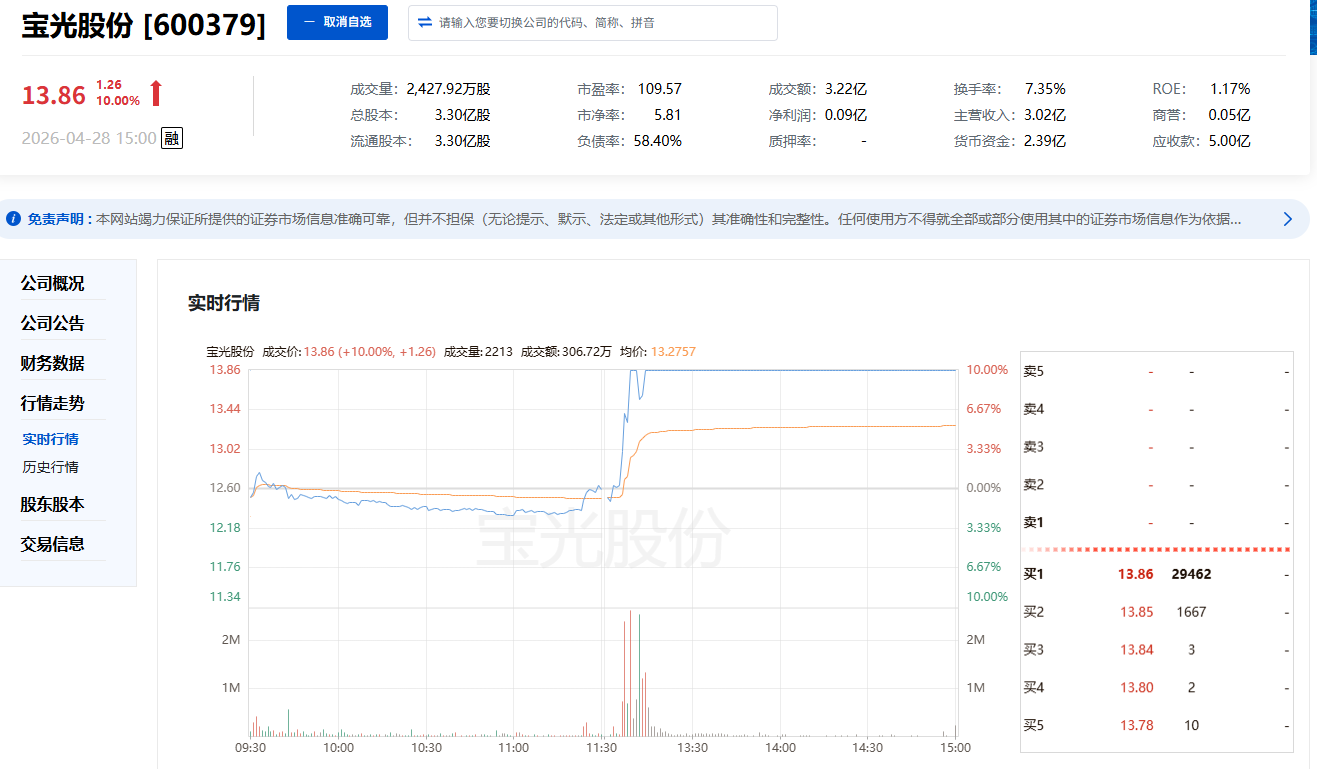This screenshot has width=1317, height=769.
Task: Click the 负债率 value 58.40%
Action: coord(658,141)
